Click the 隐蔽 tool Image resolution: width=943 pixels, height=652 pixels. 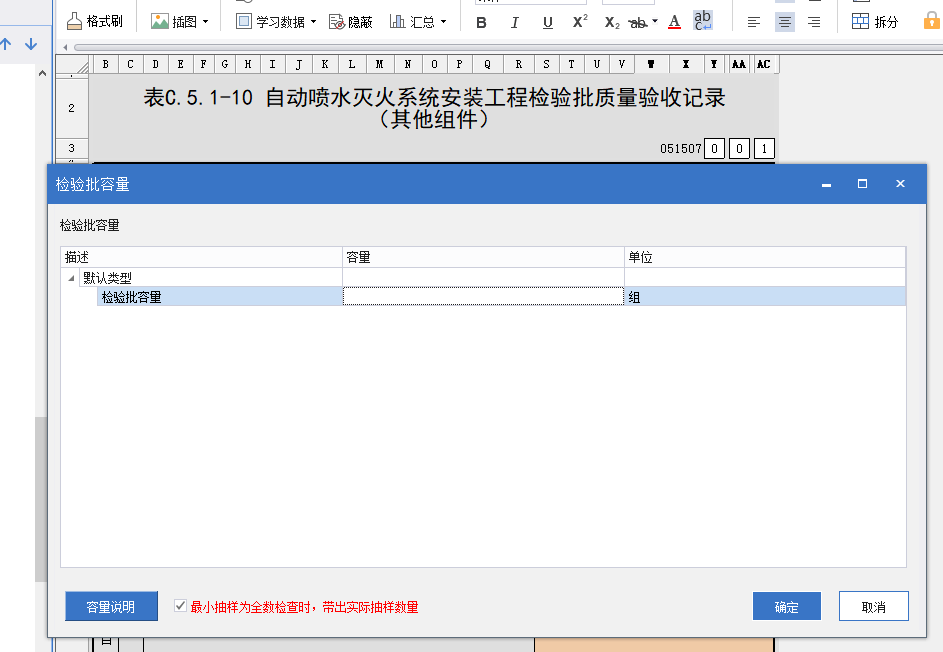[x=351, y=22]
